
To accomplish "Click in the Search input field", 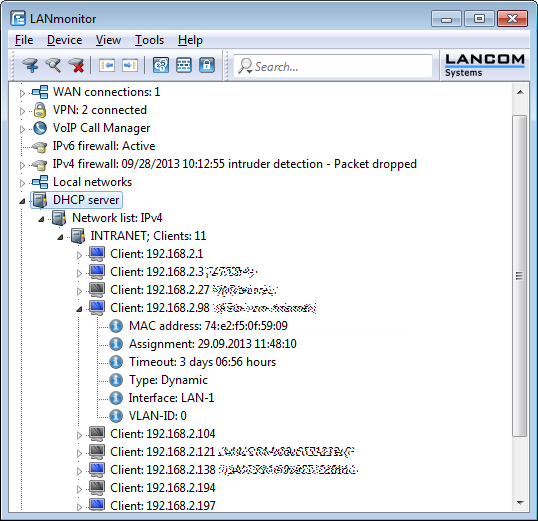I will 333,66.
